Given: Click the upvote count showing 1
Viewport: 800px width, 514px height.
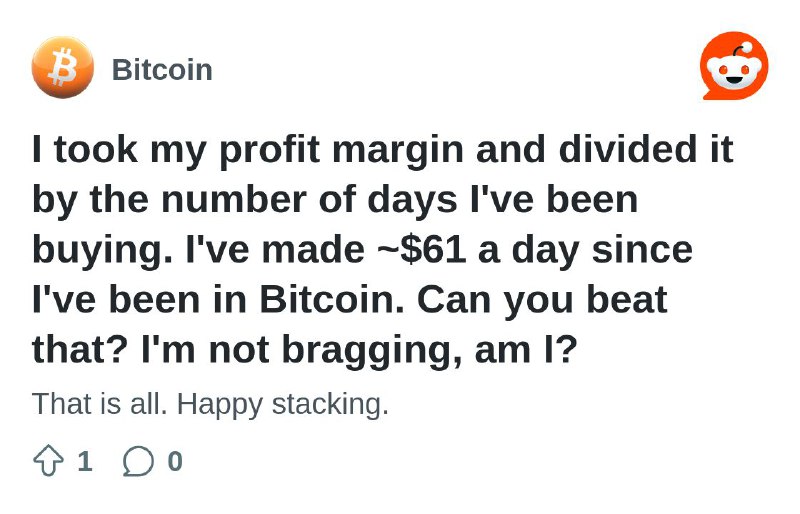Looking at the screenshot, I should pyautogui.click(x=85, y=461).
